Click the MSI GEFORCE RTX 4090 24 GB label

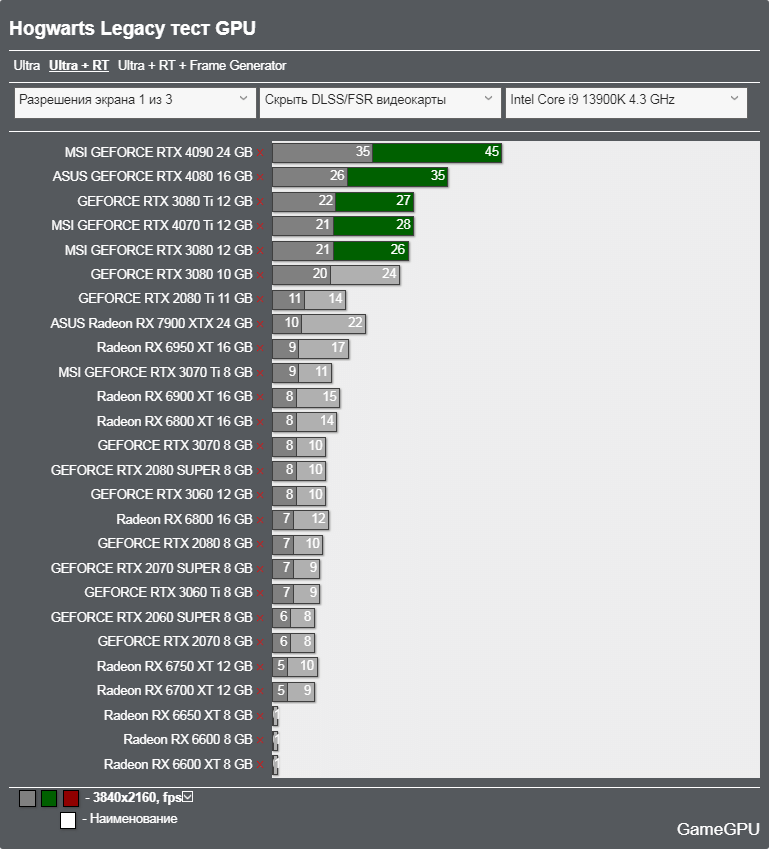(158, 153)
